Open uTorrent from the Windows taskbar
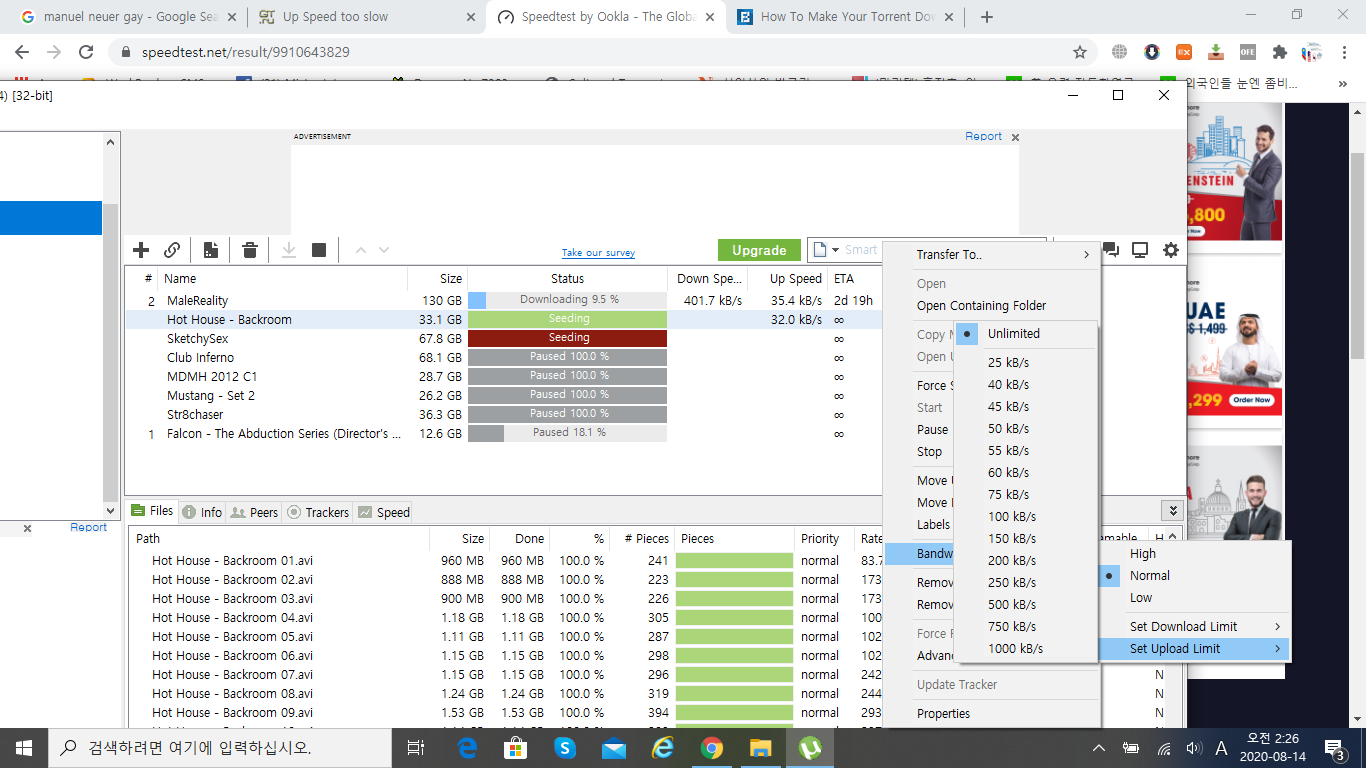This screenshot has height=768, width=1366. [808, 747]
